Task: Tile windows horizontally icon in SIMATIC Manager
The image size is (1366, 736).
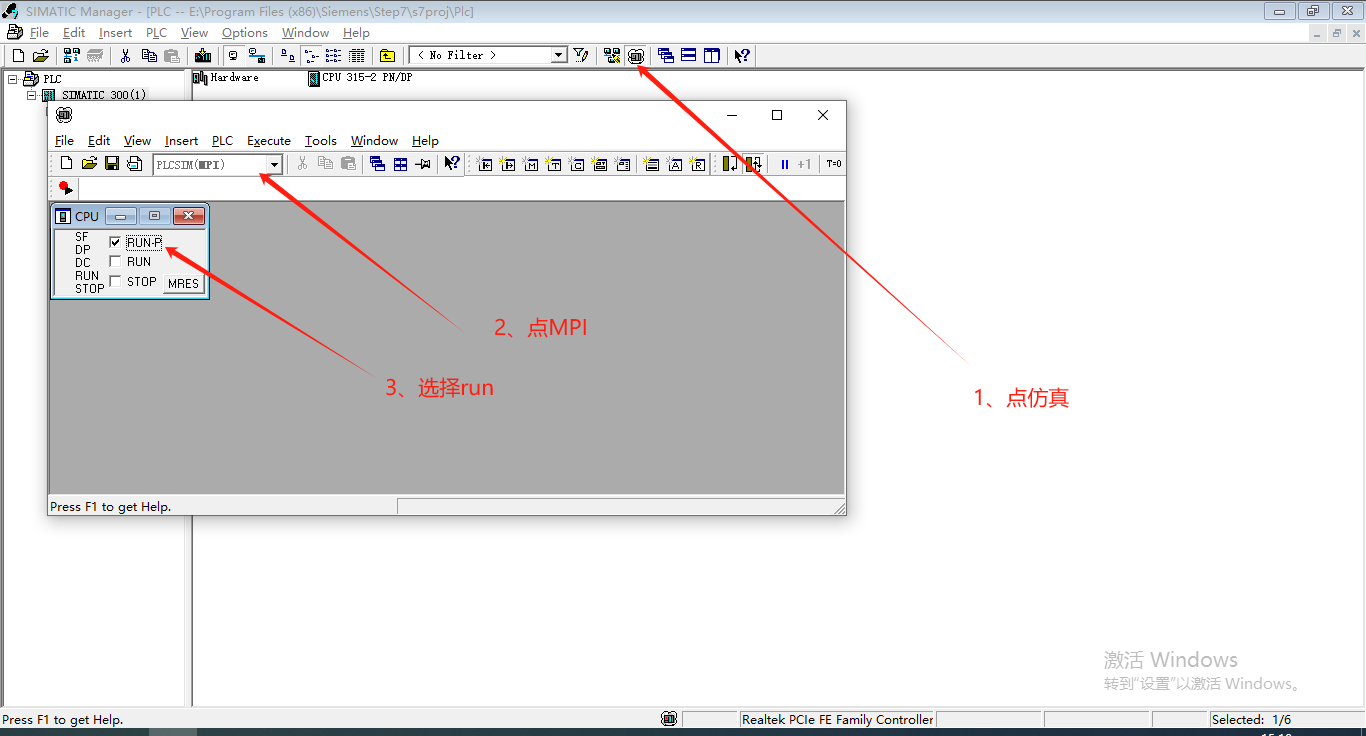Action: [x=689, y=56]
